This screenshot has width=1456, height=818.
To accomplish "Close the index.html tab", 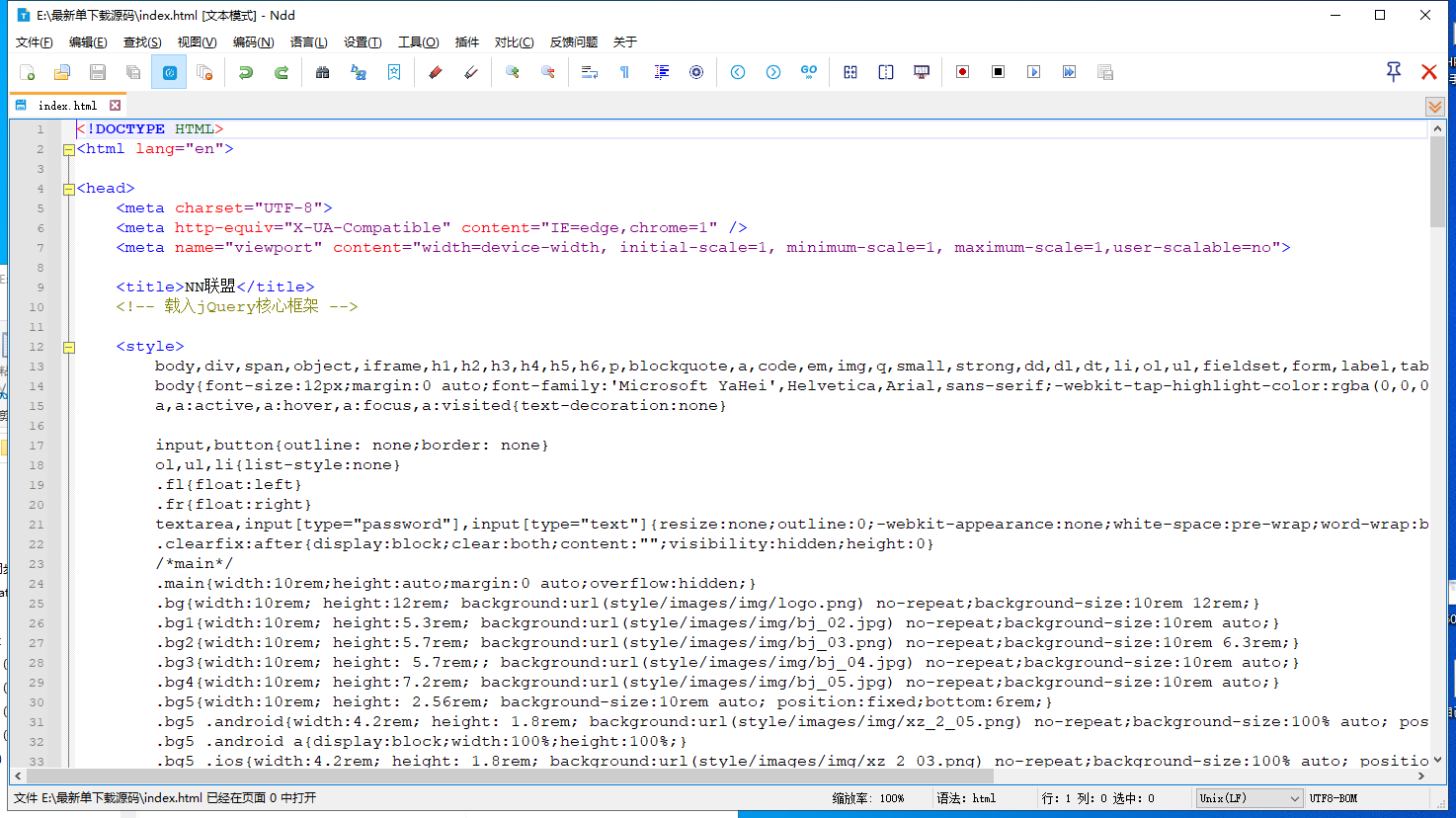I will click(x=115, y=106).
